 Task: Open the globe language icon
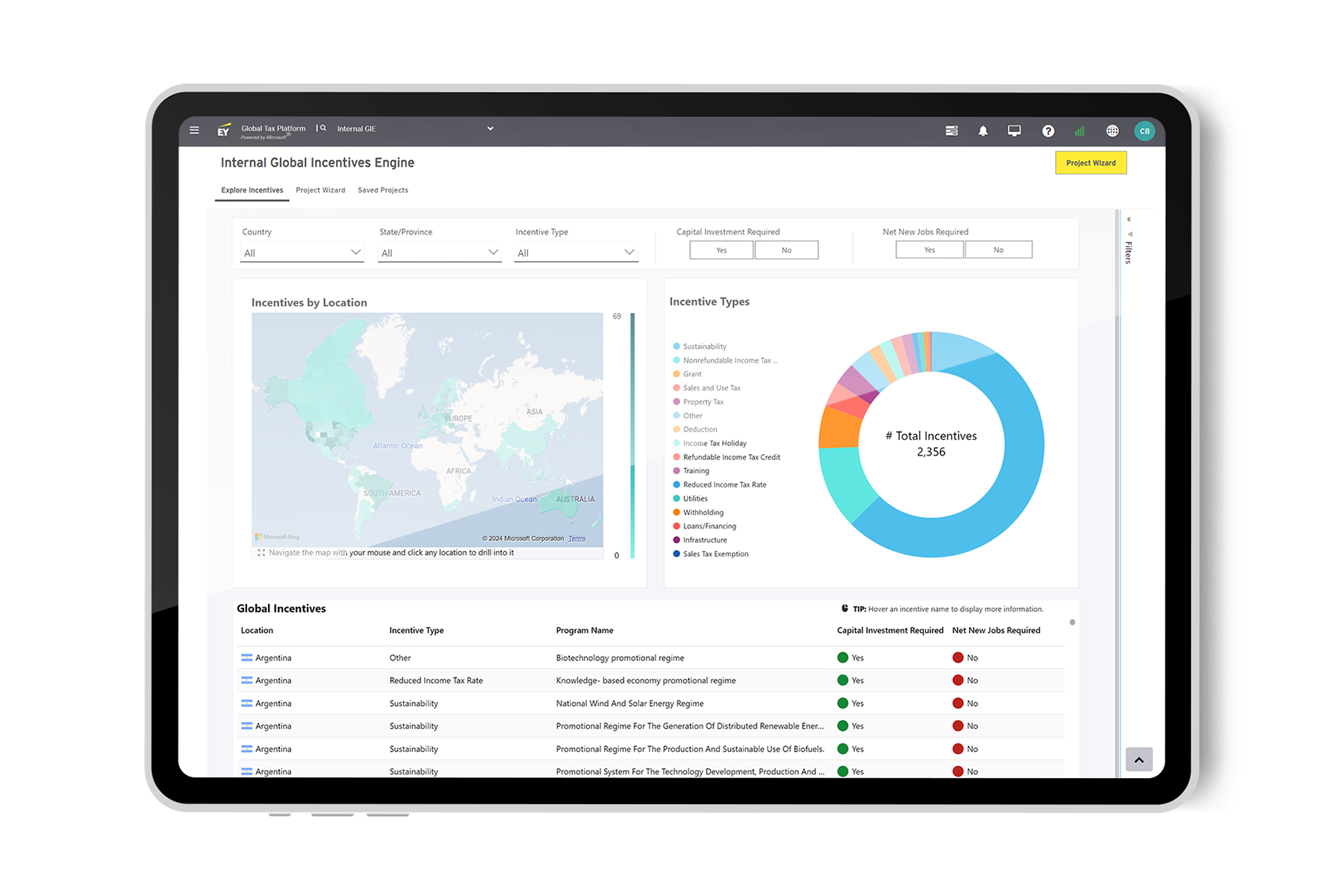coord(1112,131)
